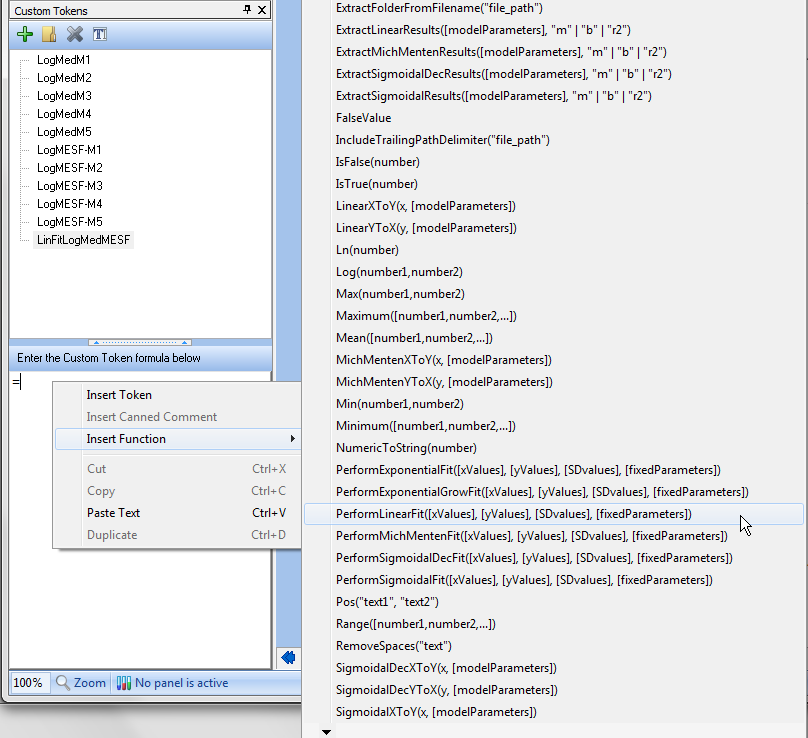Close the Custom Tokens panel
Viewport: 808px width, 738px height.
pos(262,10)
